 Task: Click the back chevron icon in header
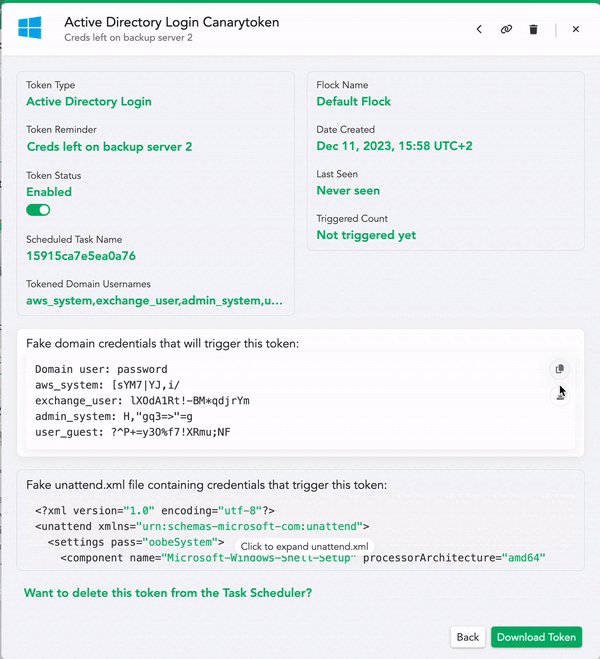pos(479,30)
